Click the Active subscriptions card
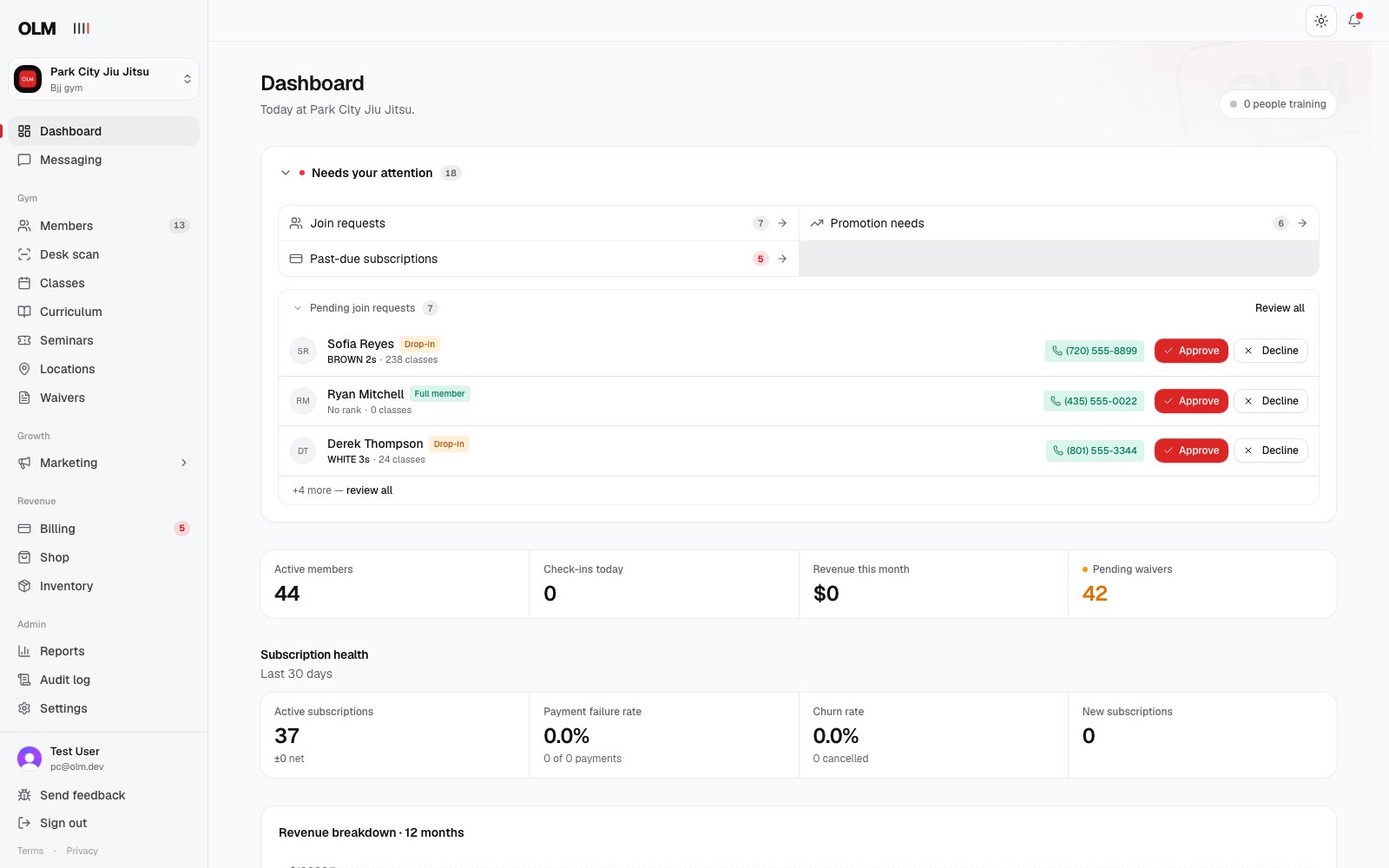1389x868 pixels. (x=395, y=735)
